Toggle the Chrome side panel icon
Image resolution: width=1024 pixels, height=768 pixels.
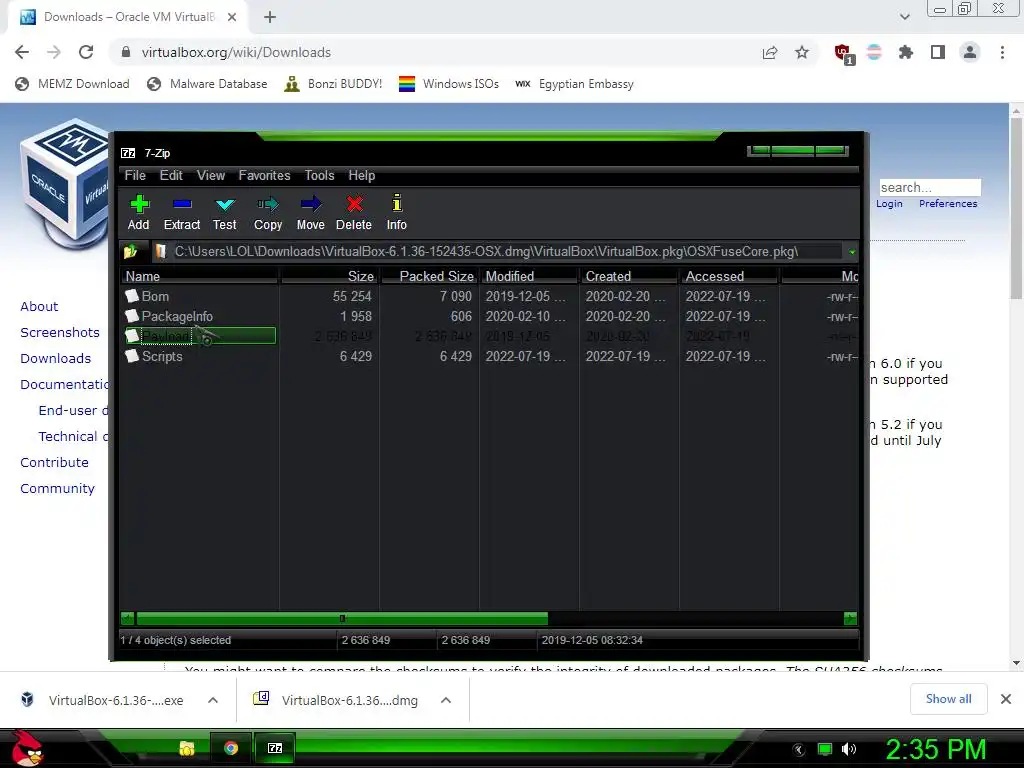pyautogui.click(x=938, y=52)
